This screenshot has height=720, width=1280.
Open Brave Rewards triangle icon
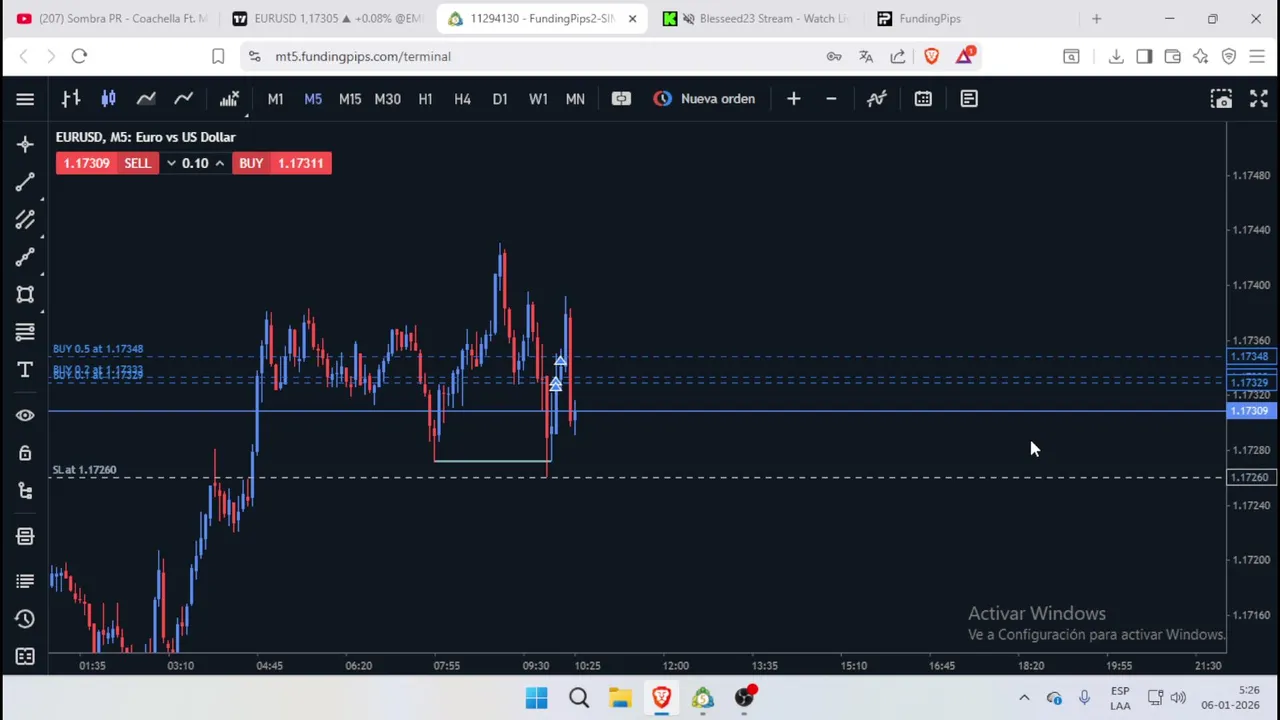point(964,56)
